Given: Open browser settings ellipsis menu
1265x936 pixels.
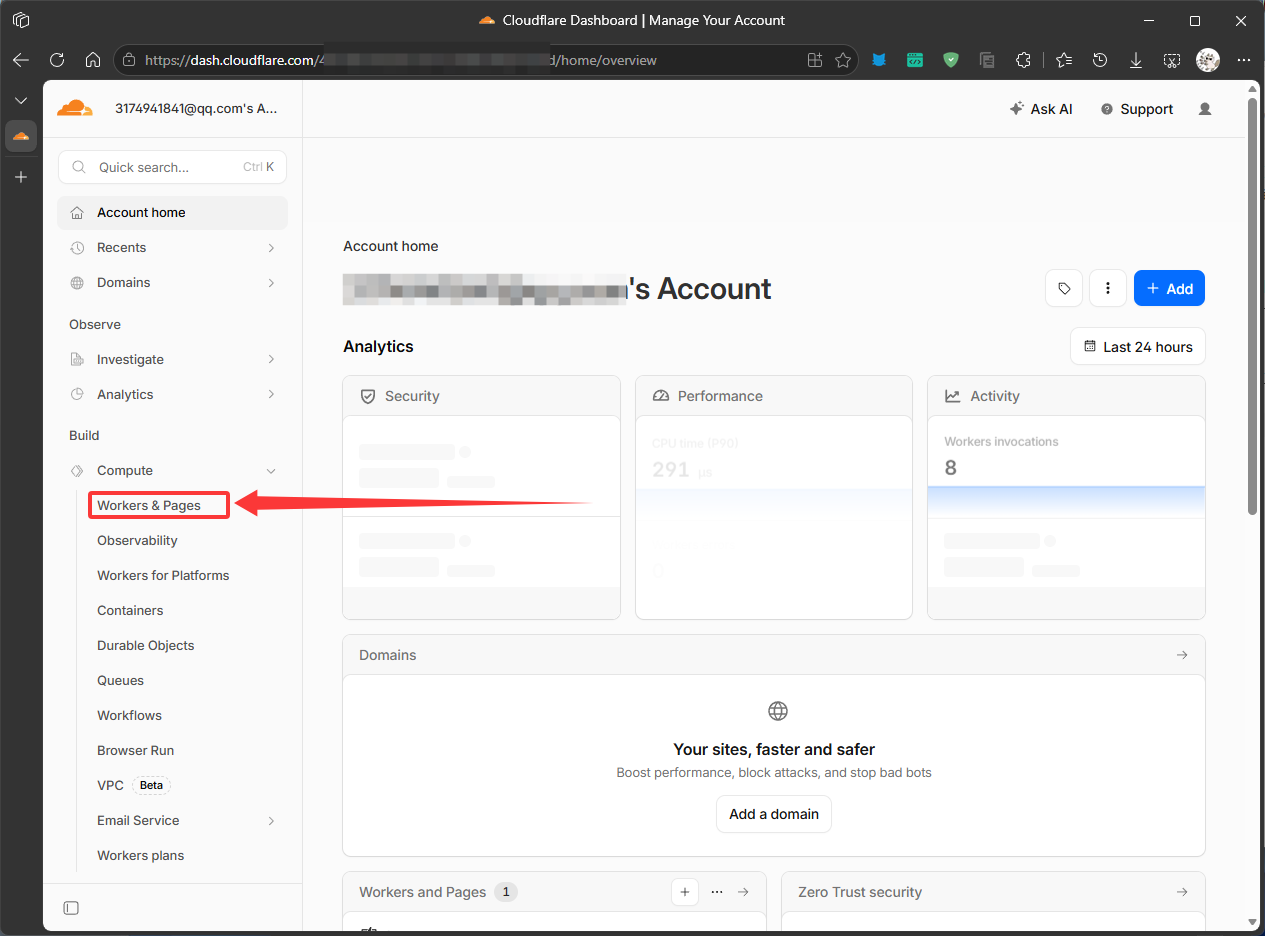Looking at the screenshot, I should [1244, 60].
